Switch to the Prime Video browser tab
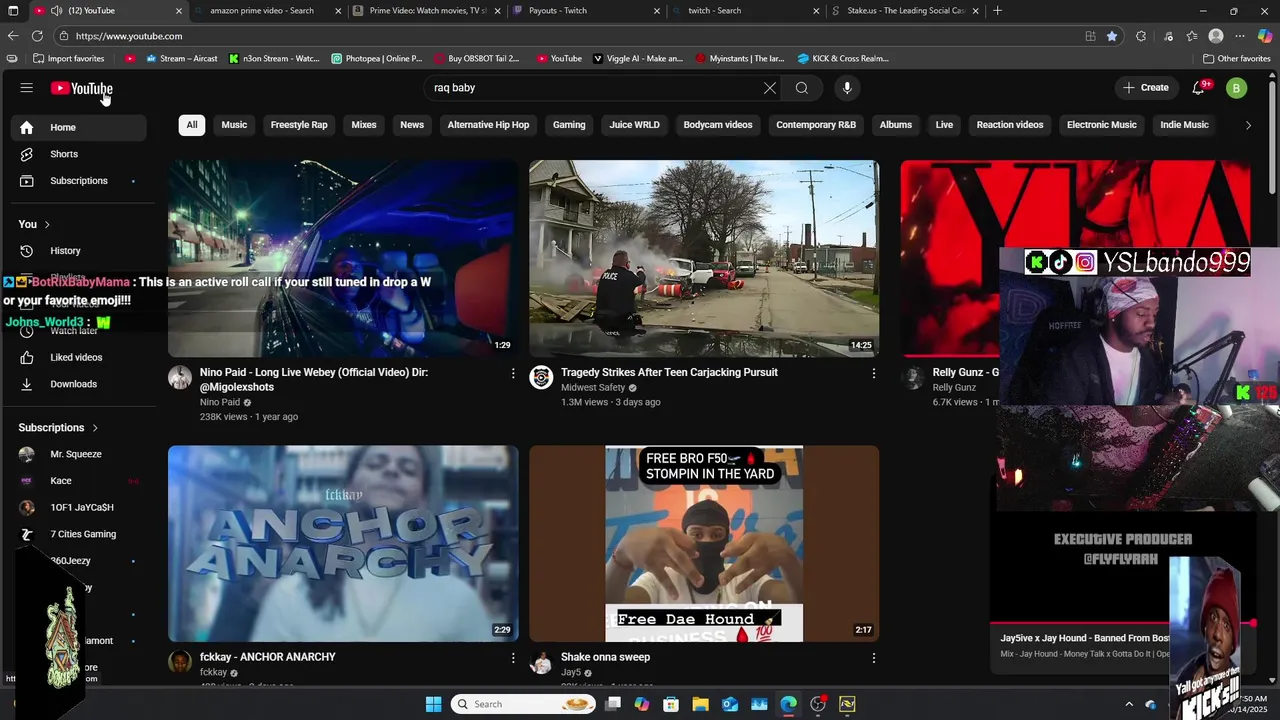The height and width of the screenshot is (720, 1280). 425,11
